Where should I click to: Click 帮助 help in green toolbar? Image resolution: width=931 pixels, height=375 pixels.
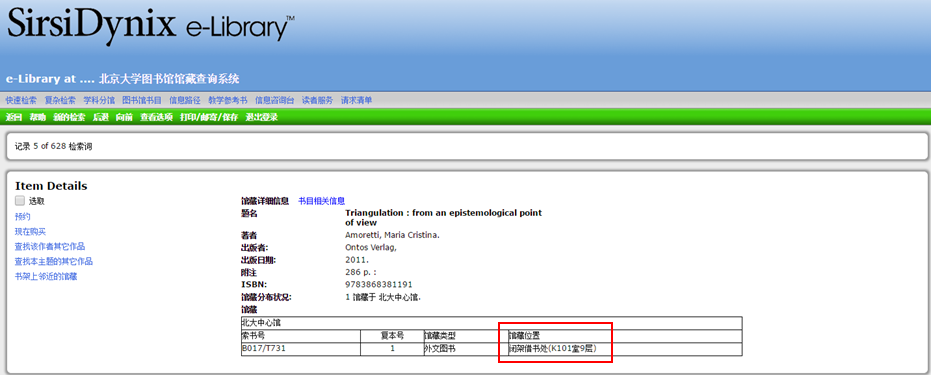coord(37,117)
